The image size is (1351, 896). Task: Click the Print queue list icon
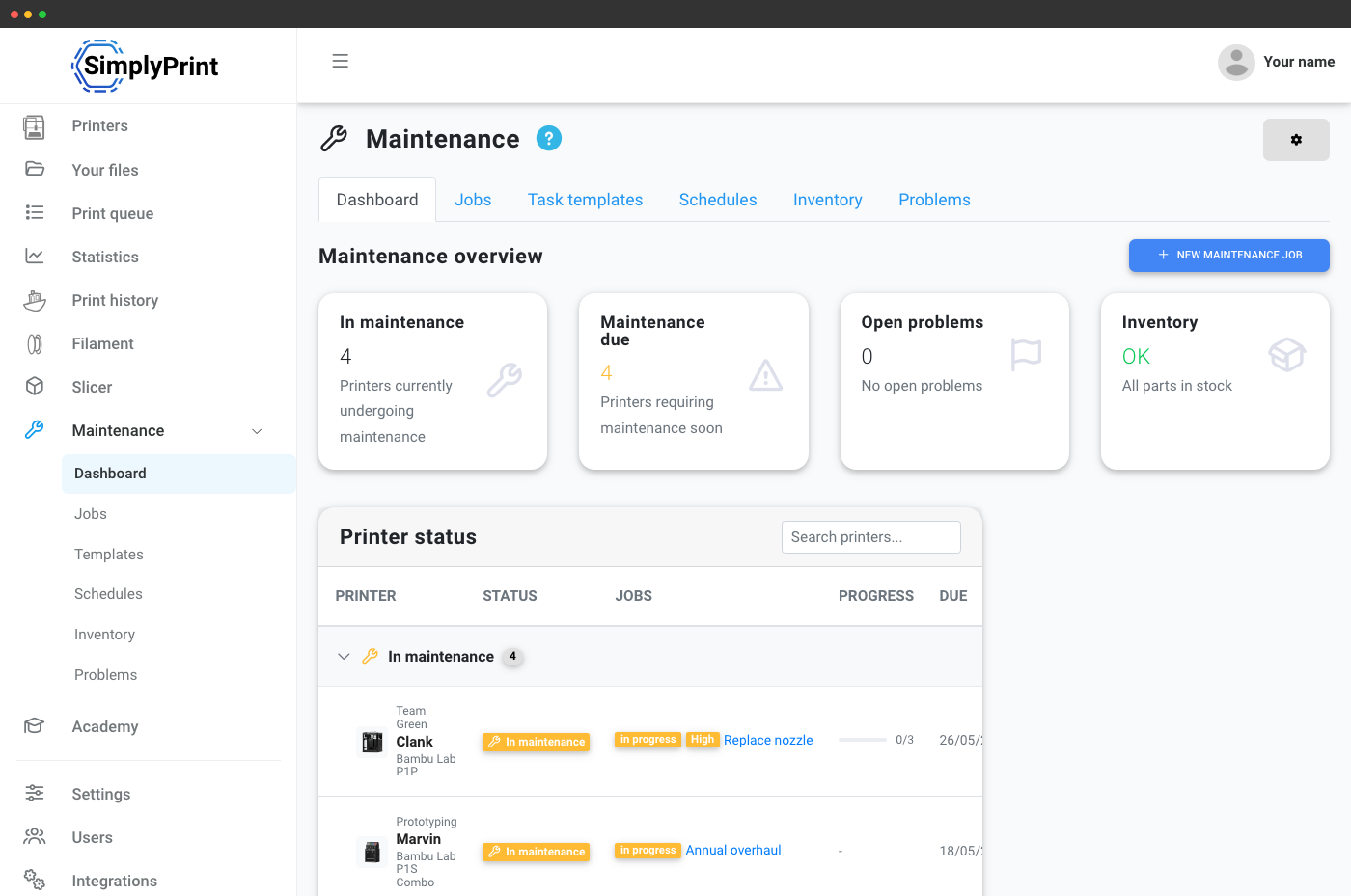[35, 212]
